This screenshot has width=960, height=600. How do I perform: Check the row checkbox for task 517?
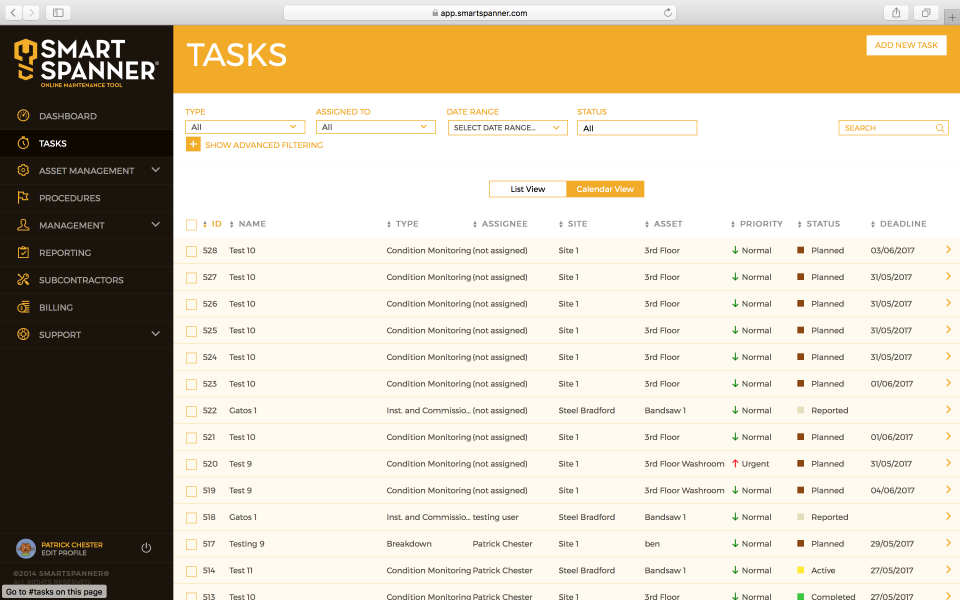pos(191,543)
